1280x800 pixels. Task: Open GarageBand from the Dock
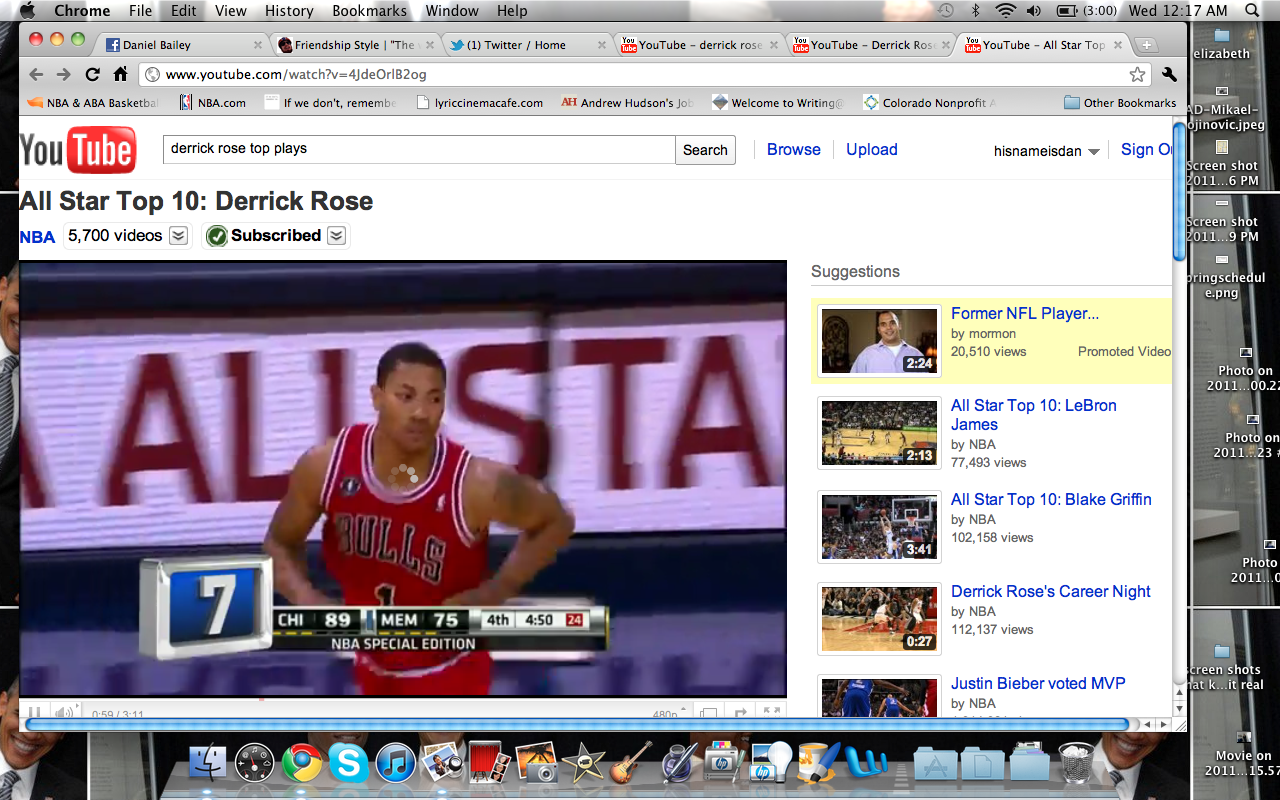[x=630, y=764]
